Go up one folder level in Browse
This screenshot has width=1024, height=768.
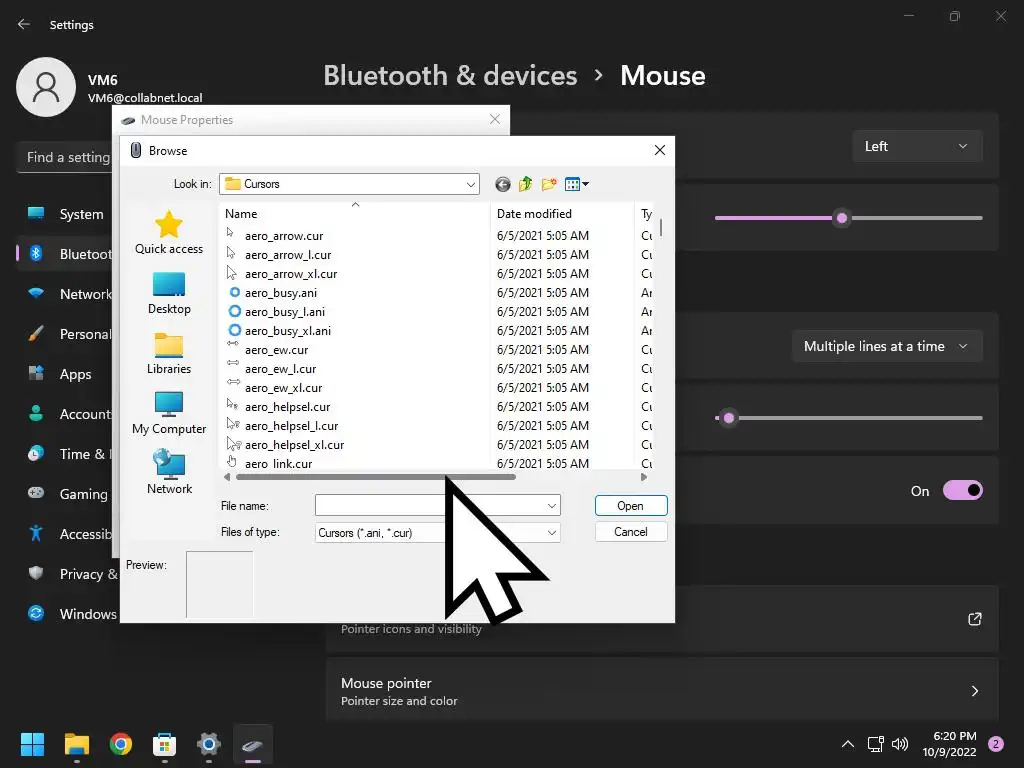pyautogui.click(x=526, y=184)
